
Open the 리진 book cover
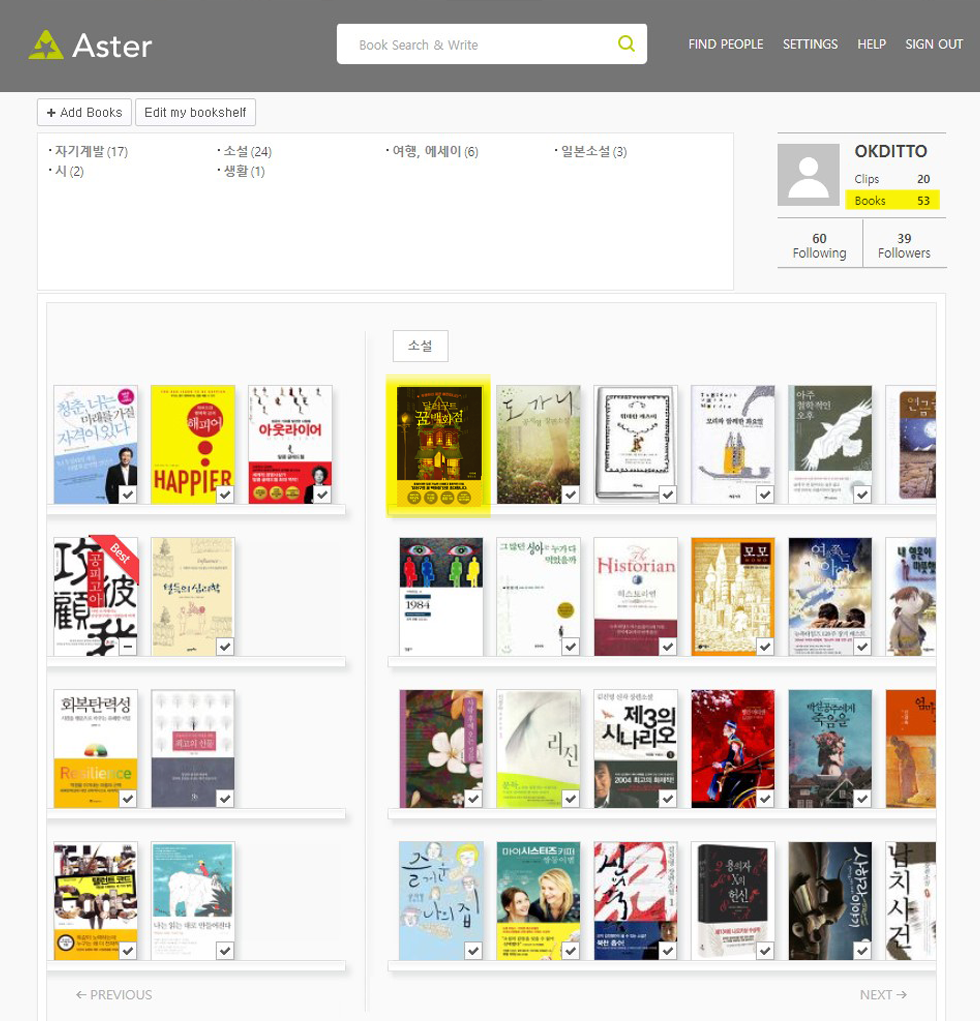(538, 749)
